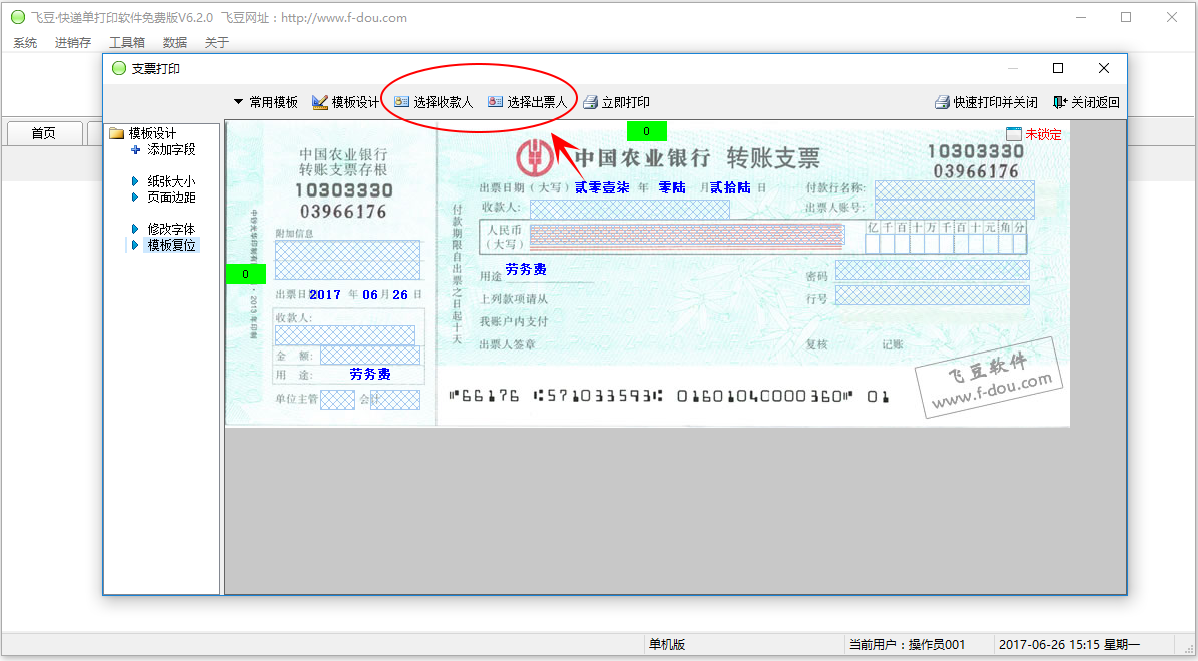This screenshot has height=661, width=1198.
Task: Select the month text 零陆
Action: (672, 187)
